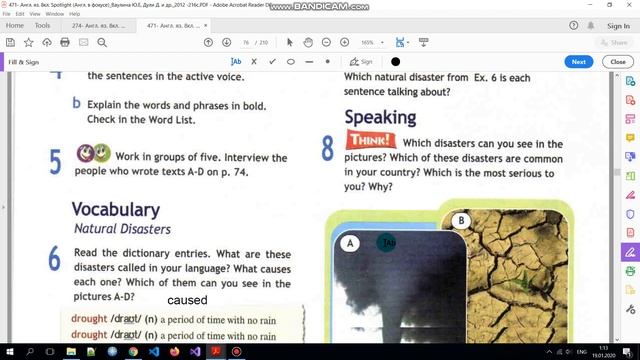Close the 471 document tab
Image resolution: width=640 pixels, height=360 pixels.
click(x=206, y=25)
